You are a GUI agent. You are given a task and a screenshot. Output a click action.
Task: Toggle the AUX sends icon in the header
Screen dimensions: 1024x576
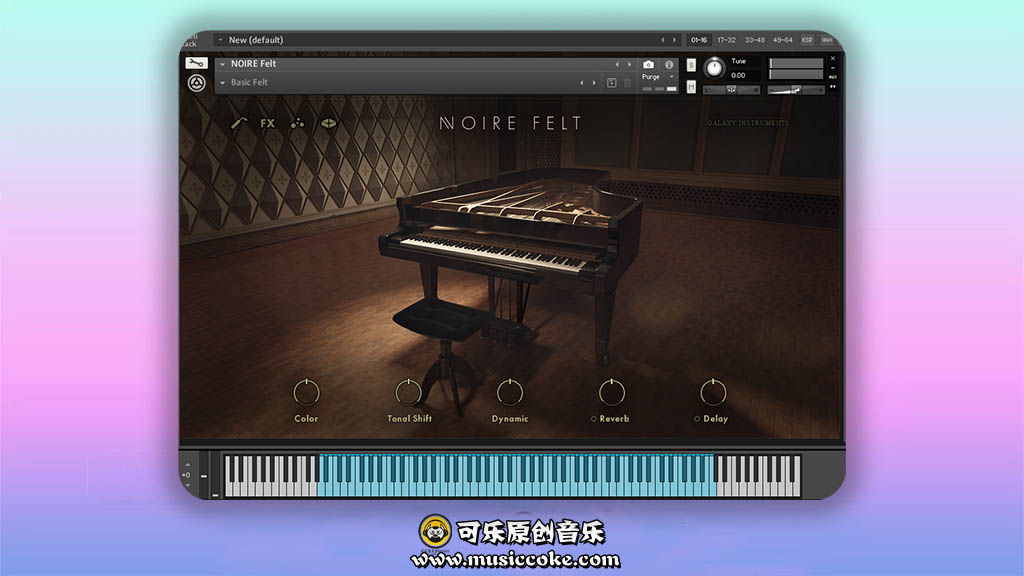833,77
